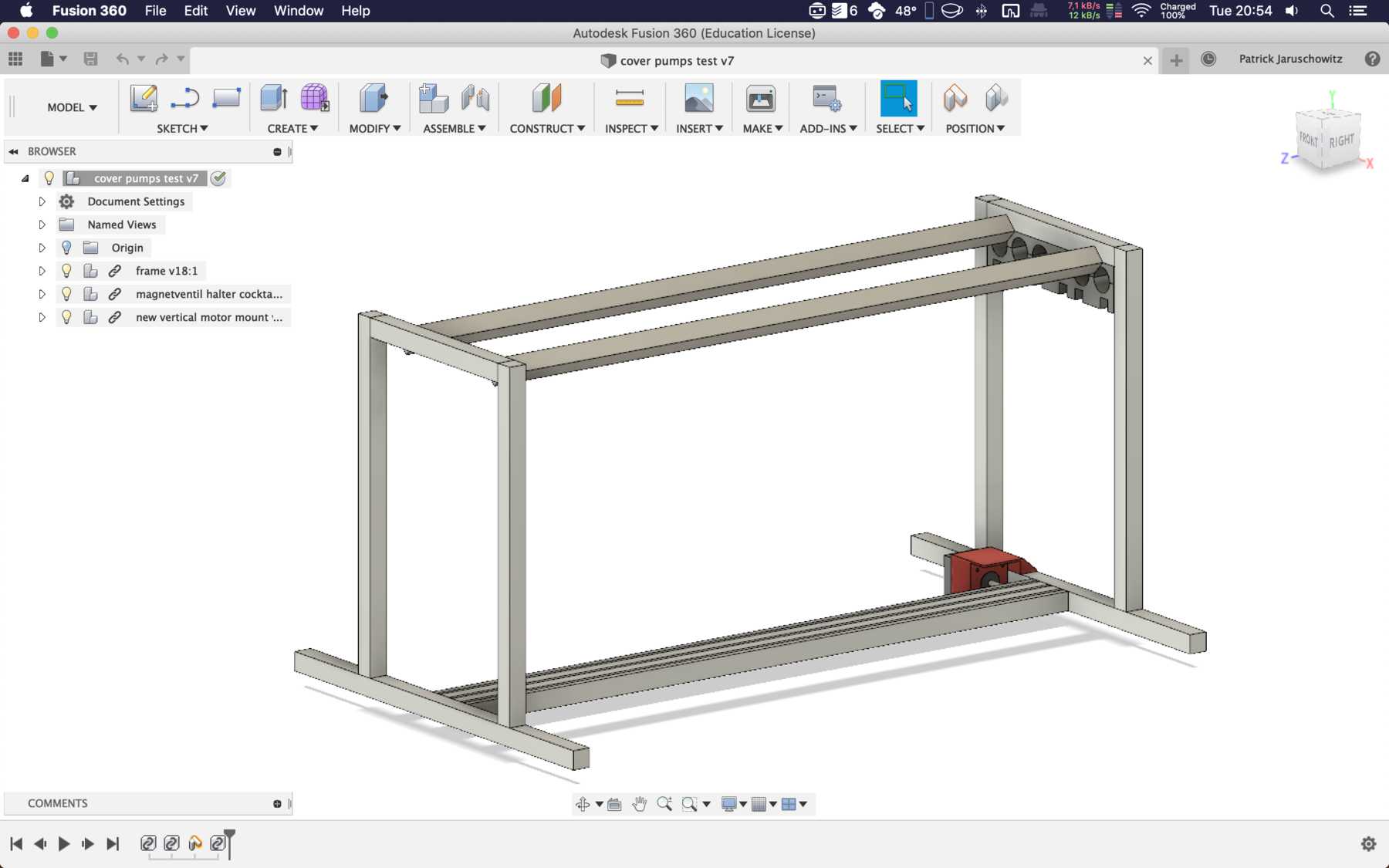Click the Create Sketch icon
This screenshot has width=1389, height=868.
click(144, 99)
